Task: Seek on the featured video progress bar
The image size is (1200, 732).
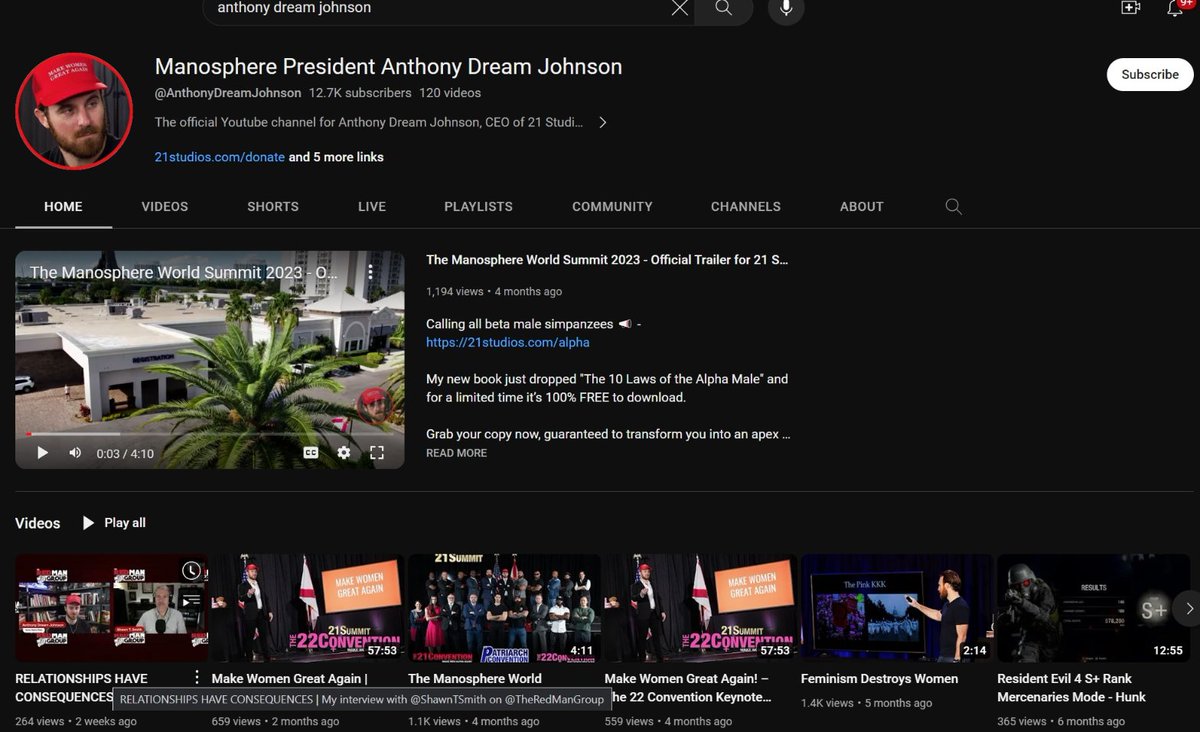Action: (x=210, y=434)
